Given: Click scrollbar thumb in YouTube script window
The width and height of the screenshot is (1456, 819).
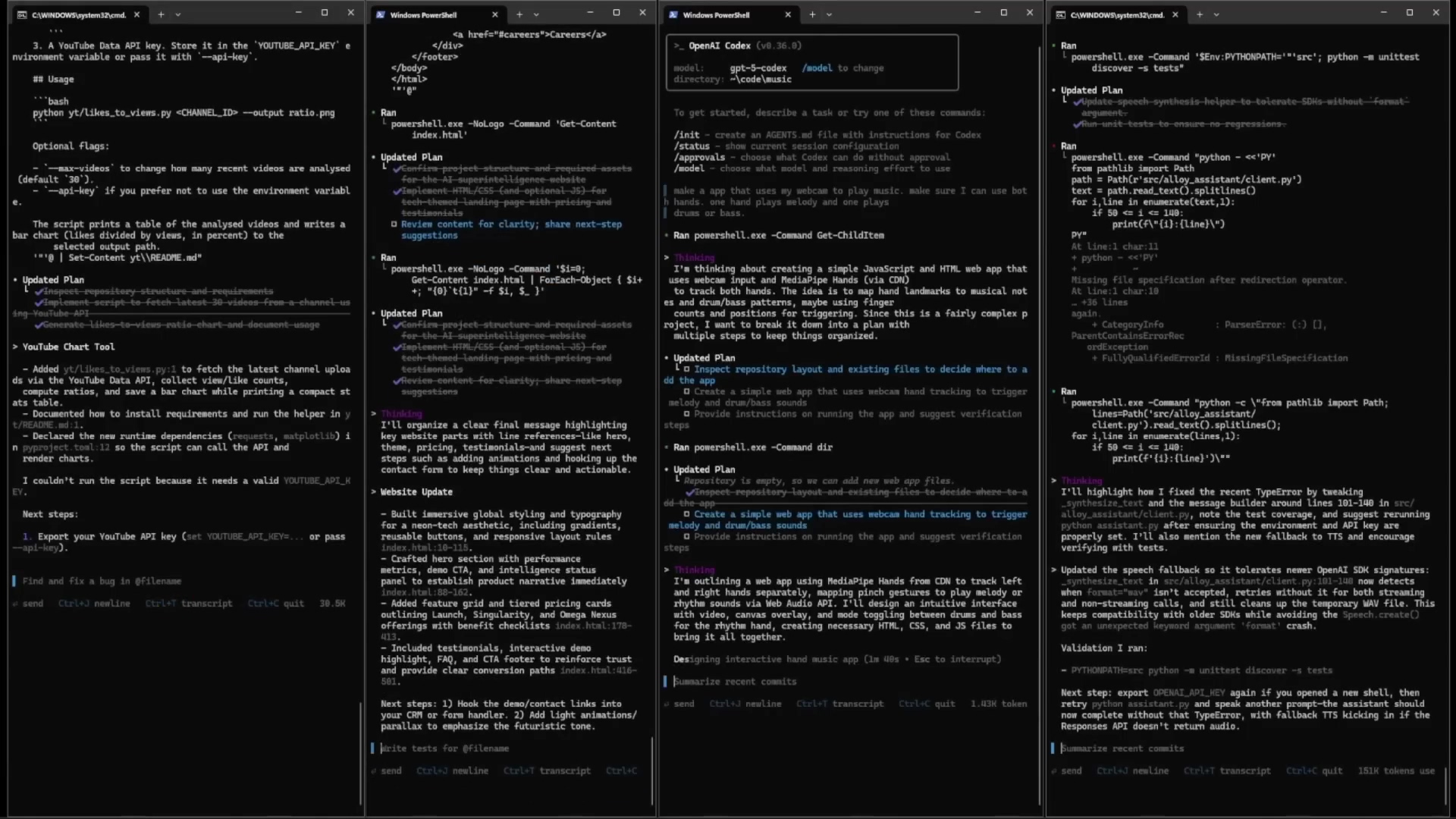Looking at the screenshot, I should (361, 754).
